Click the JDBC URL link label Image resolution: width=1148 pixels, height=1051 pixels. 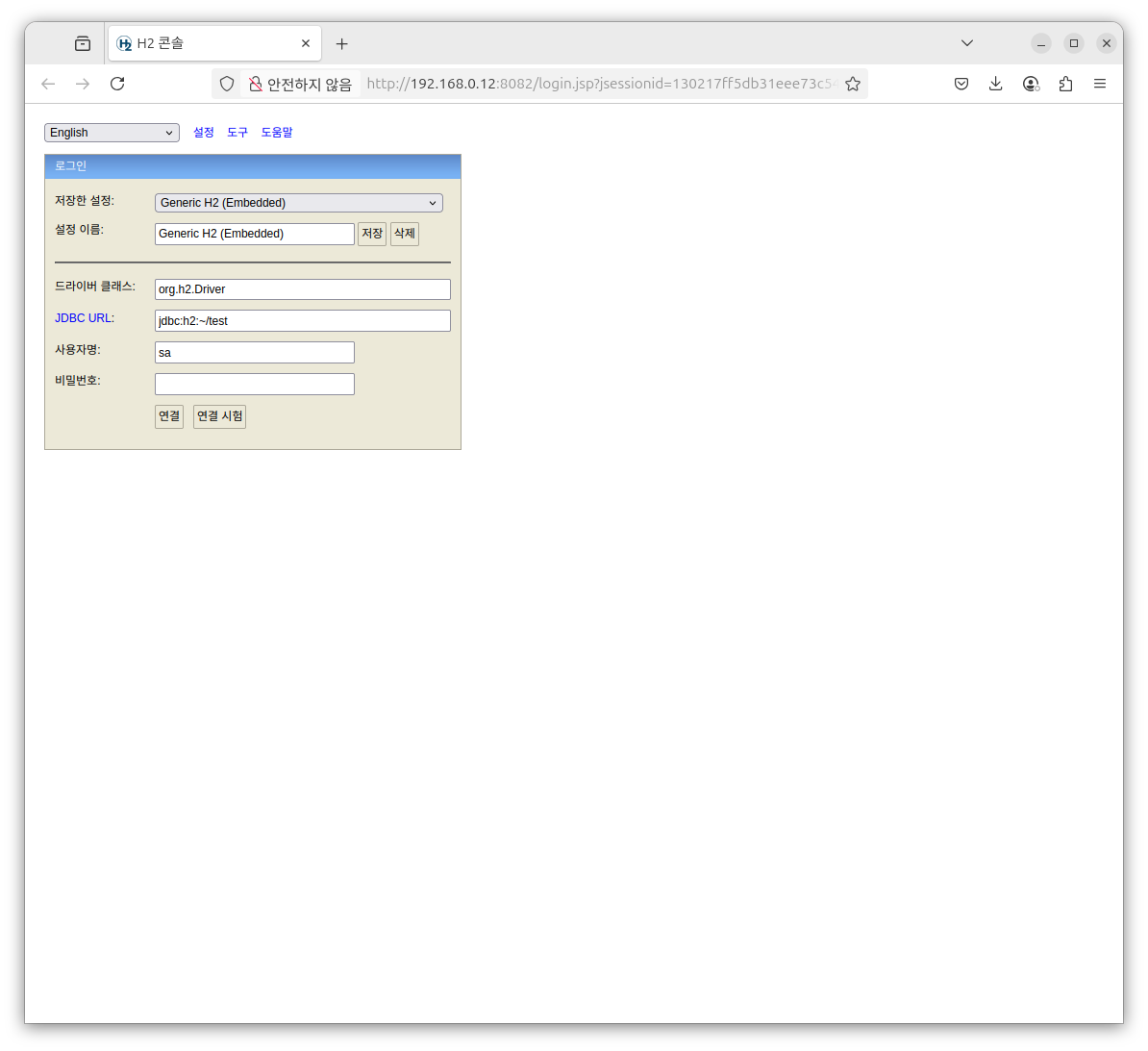click(85, 318)
